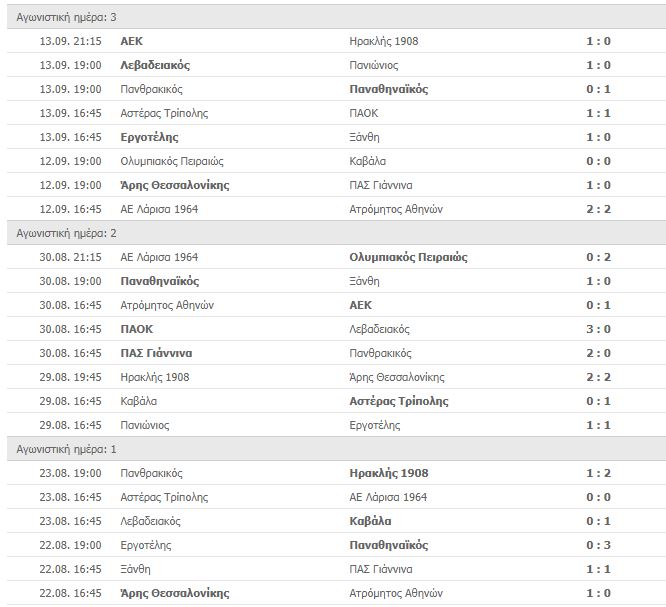
Task: Click Παναθηναϊκός in the match against Πανθρακικός
Action: (389, 89)
